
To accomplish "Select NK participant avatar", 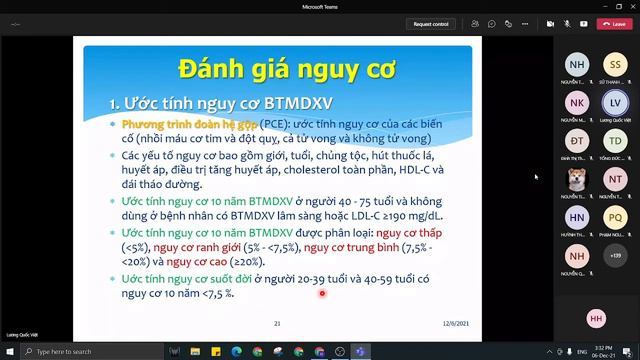I will pos(577,103).
